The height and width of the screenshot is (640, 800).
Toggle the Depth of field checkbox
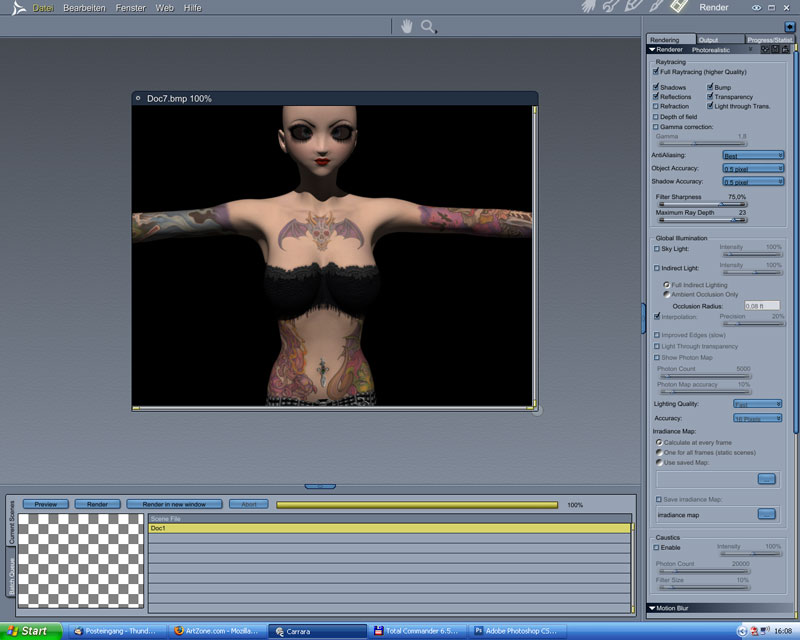pos(656,116)
